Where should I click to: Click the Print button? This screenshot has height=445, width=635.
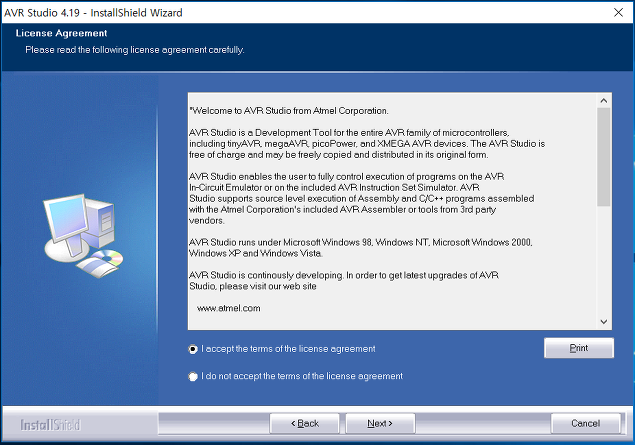pos(579,348)
